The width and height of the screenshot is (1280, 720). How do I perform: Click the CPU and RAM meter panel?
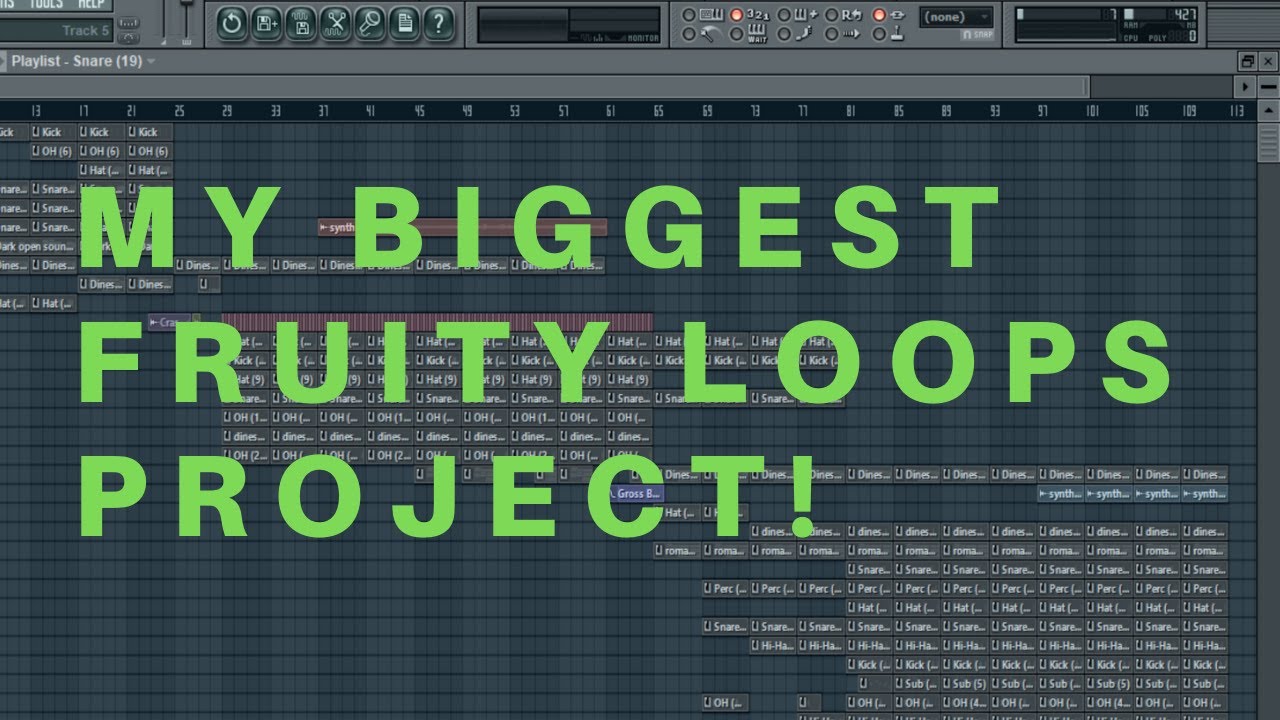[x=1106, y=25]
